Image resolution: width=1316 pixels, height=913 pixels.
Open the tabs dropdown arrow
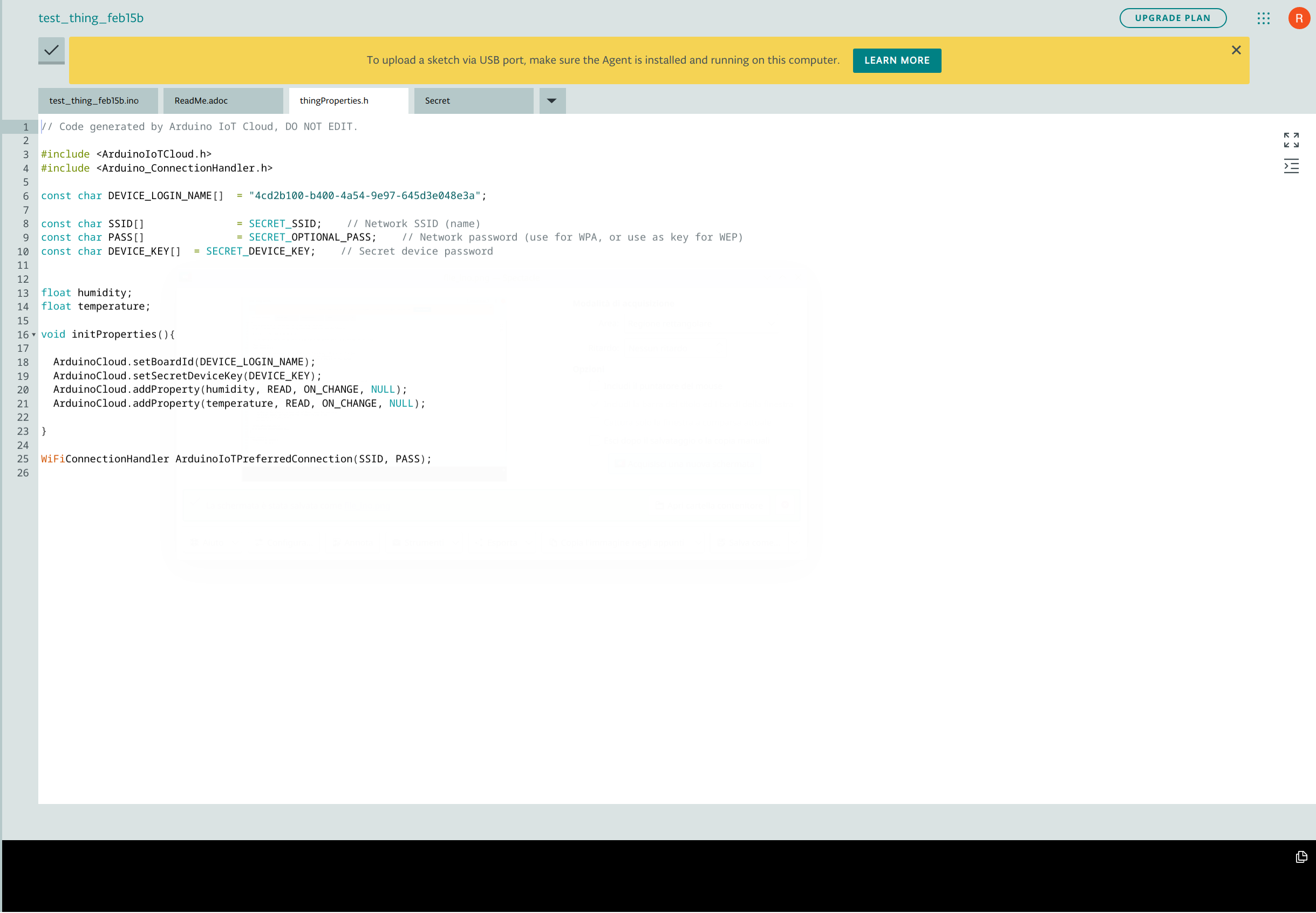pyautogui.click(x=551, y=101)
